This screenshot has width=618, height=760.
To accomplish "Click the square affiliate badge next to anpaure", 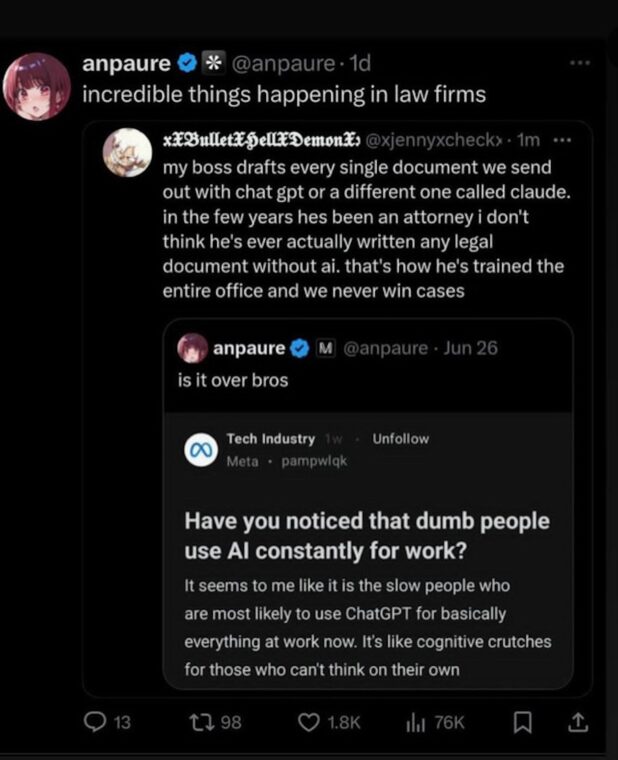I will [212, 64].
